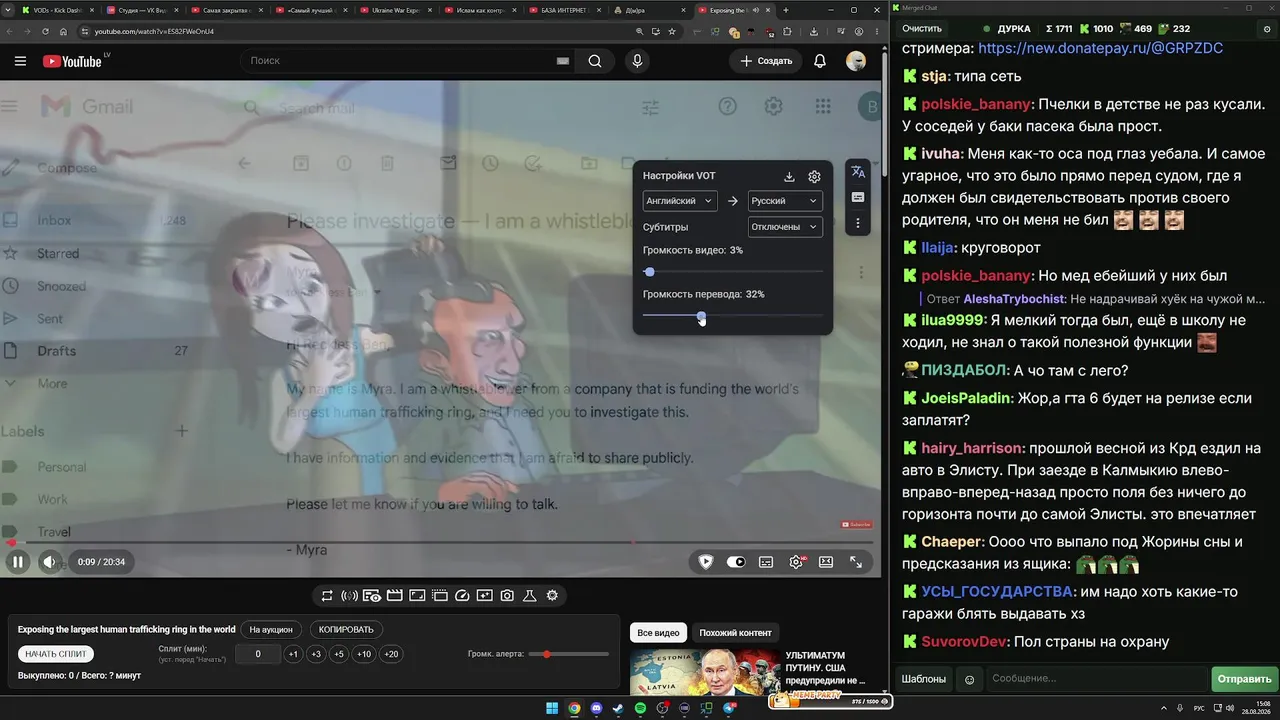The image size is (1280, 720).
Task: Click the Сообщение chat message field
Action: (1097, 679)
